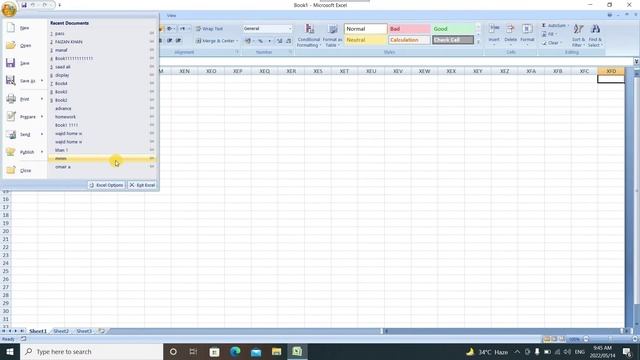Click the taskbar search box
The image size is (640, 360).
tap(91, 351)
